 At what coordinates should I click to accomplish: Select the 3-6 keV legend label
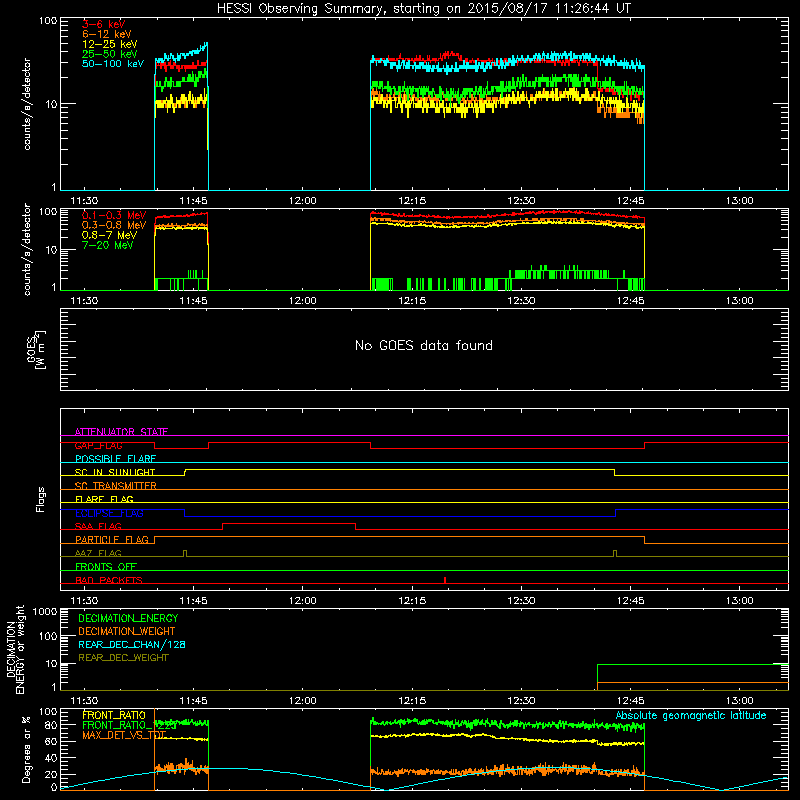(104, 24)
